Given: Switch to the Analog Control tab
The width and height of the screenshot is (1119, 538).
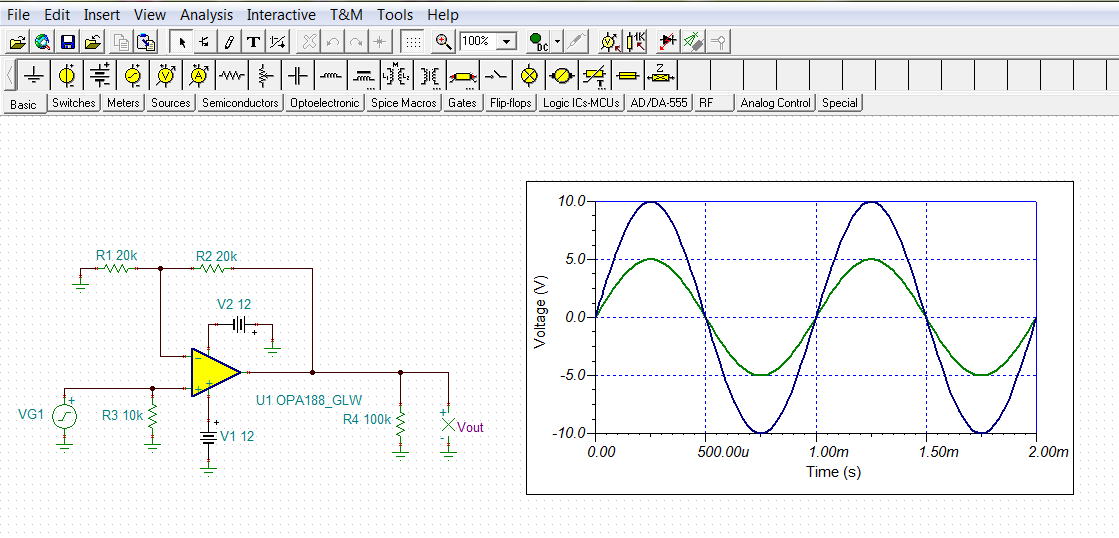Looking at the screenshot, I should [775, 103].
